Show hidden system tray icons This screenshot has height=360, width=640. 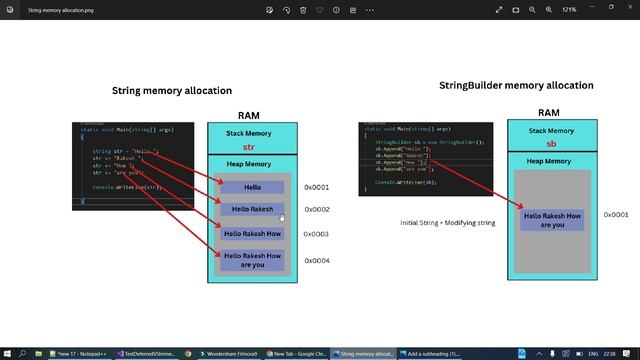click(539, 353)
